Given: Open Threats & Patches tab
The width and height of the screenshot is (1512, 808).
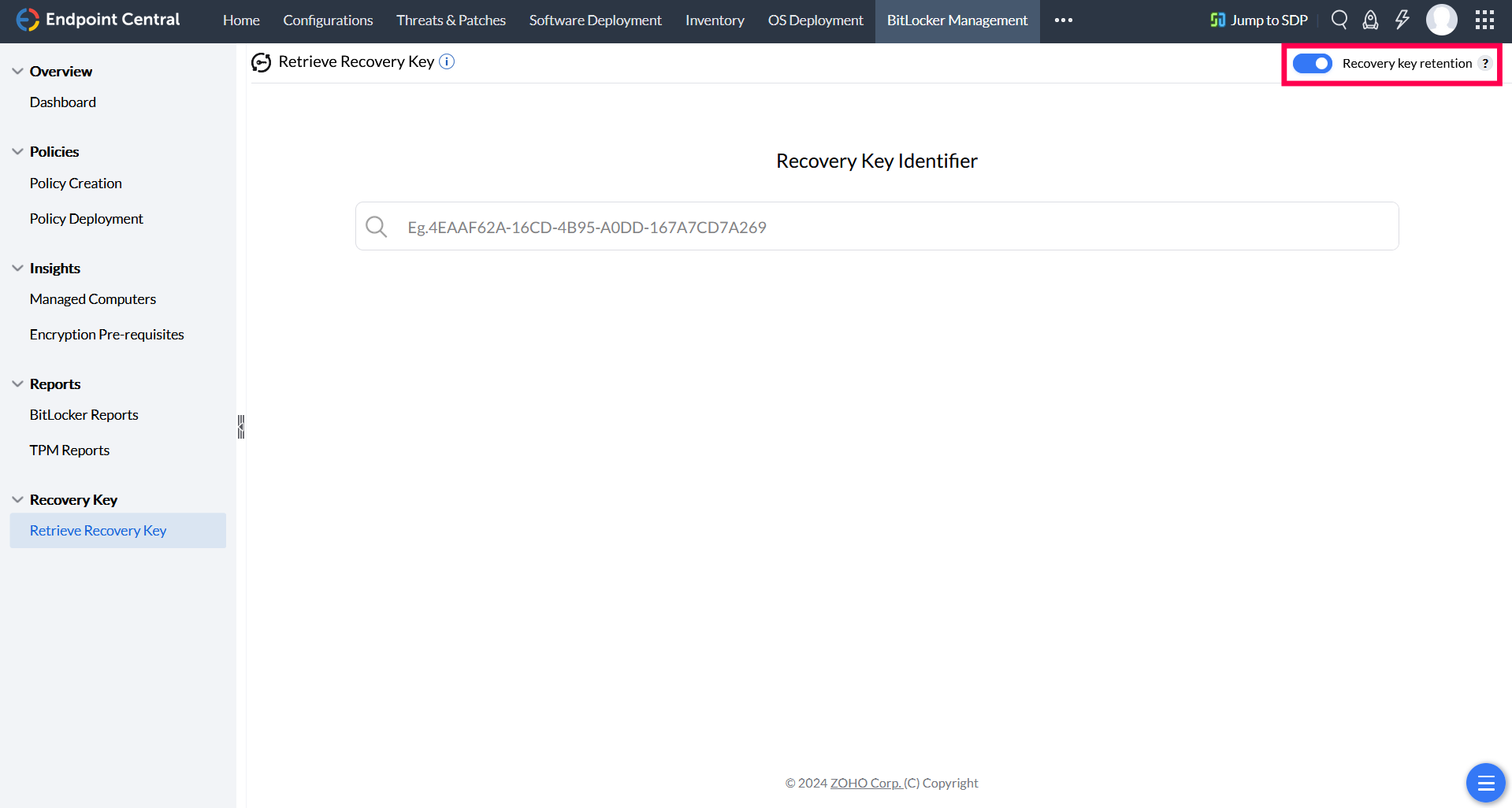Looking at the screenshot, I should click(451, 20).
